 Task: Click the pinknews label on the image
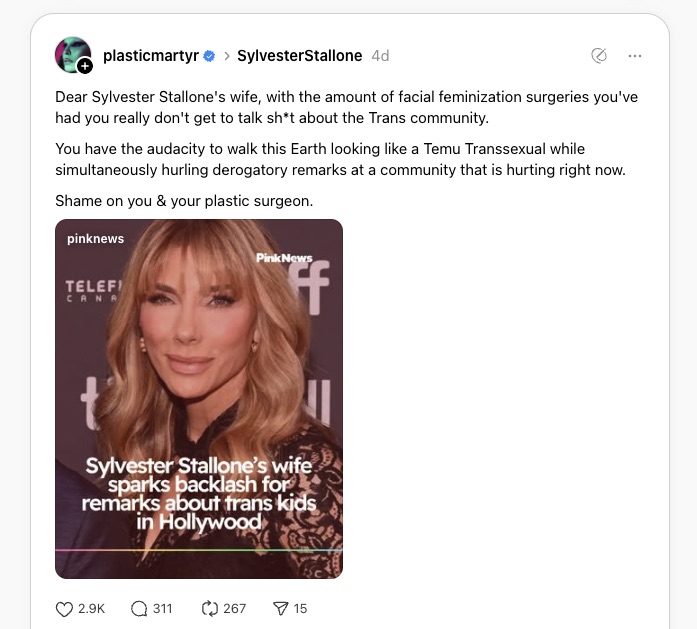pos(96,239)
